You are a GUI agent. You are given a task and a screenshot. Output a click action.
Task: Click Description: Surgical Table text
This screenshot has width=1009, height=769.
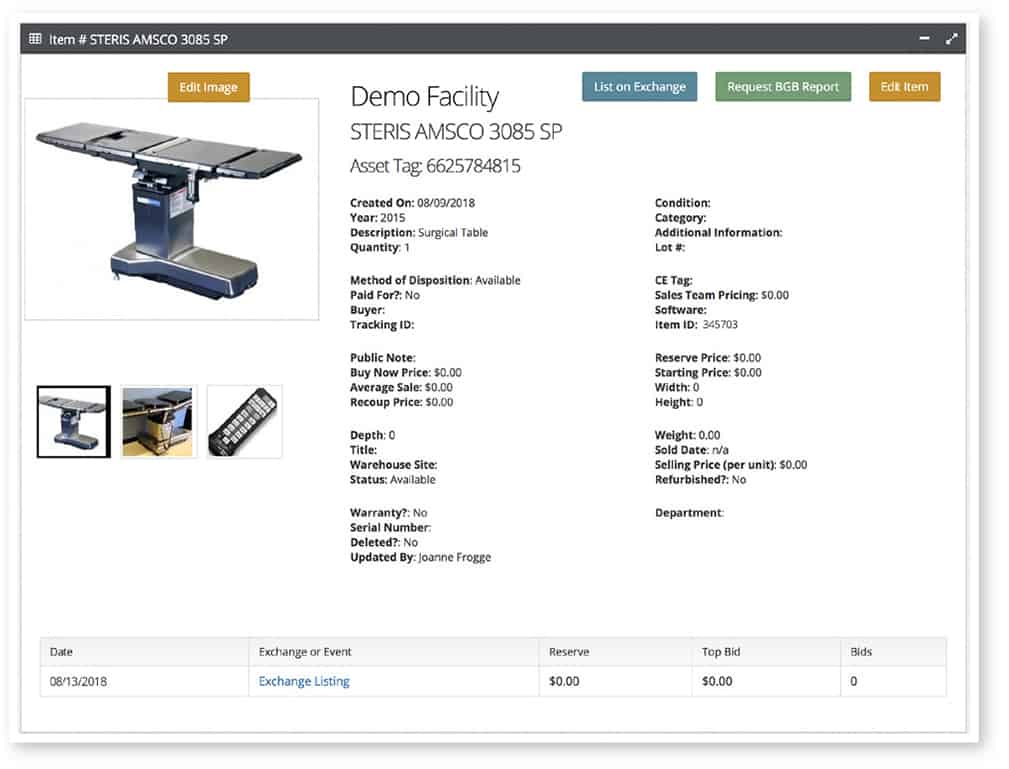[419, 233]
